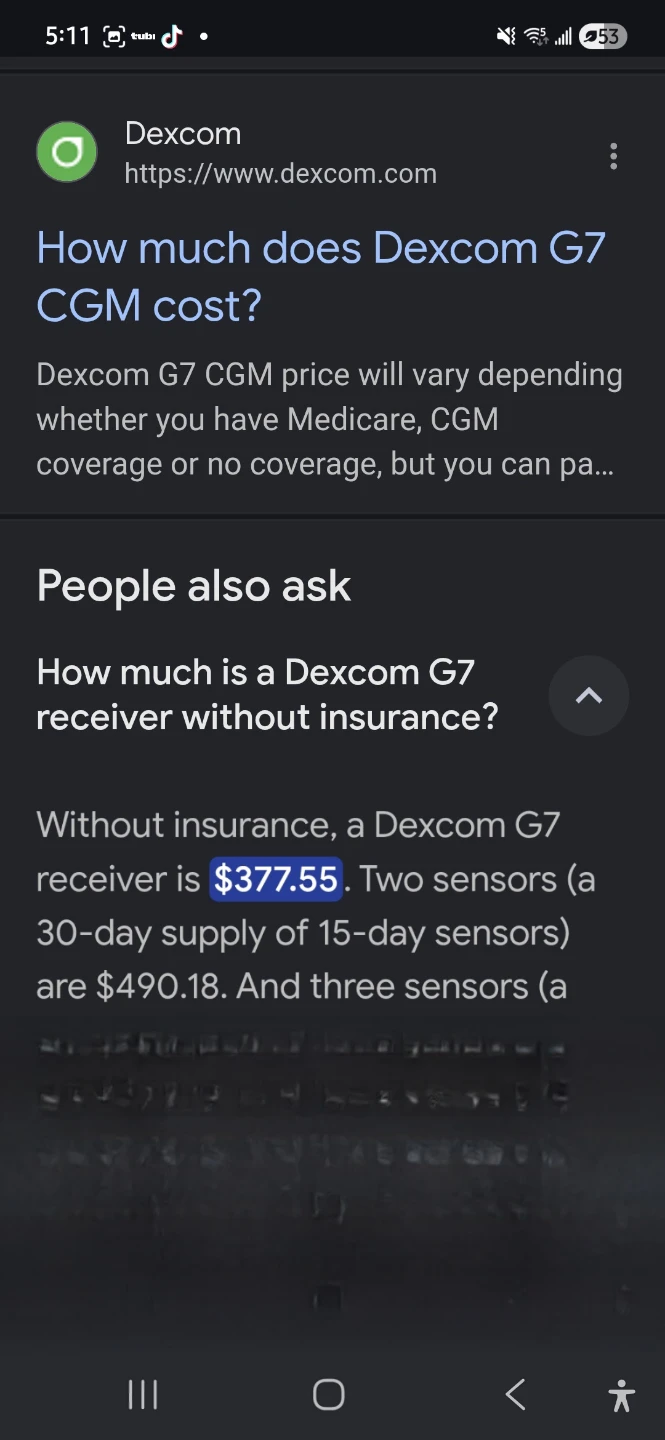
Task: Tap the battery indicator showing 53
Action: click(603, 36)
